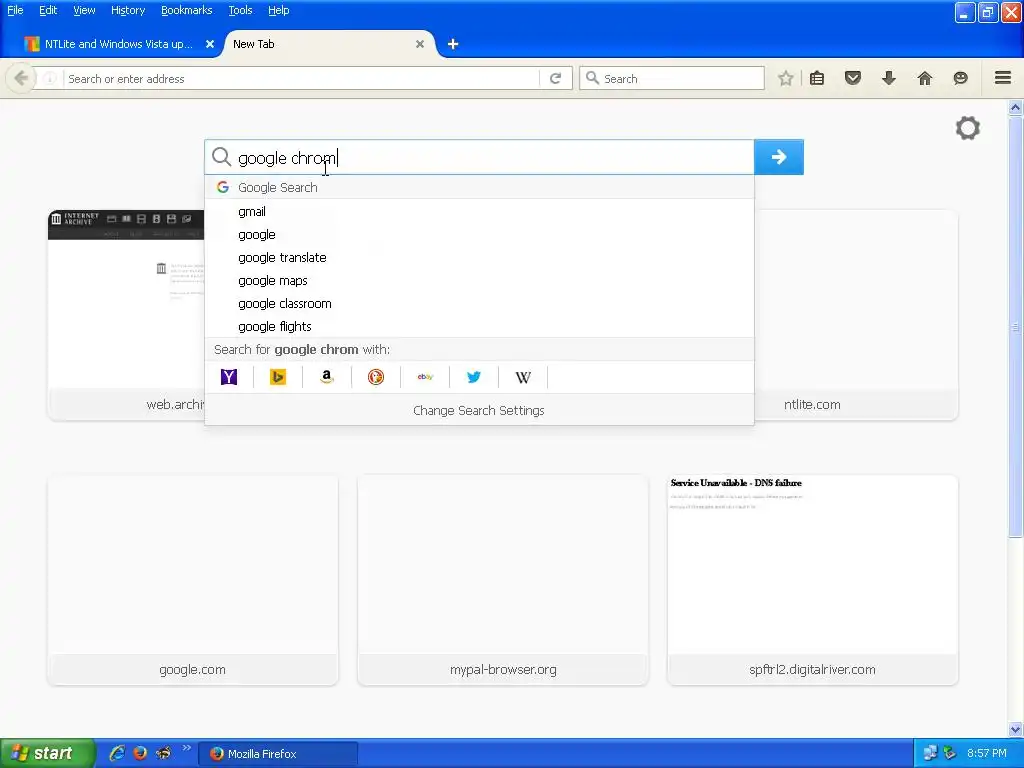Open the web.archive tile
Viewport: 1024px width, 768px height.
pos(126,315)
